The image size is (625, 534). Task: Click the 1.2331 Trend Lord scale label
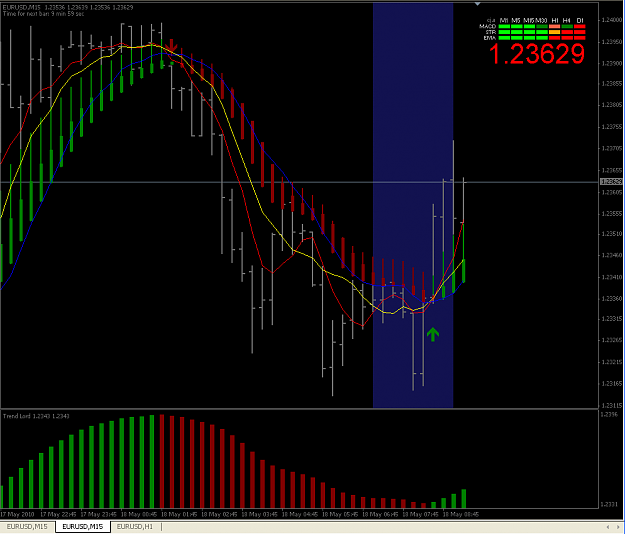point(608,505)
